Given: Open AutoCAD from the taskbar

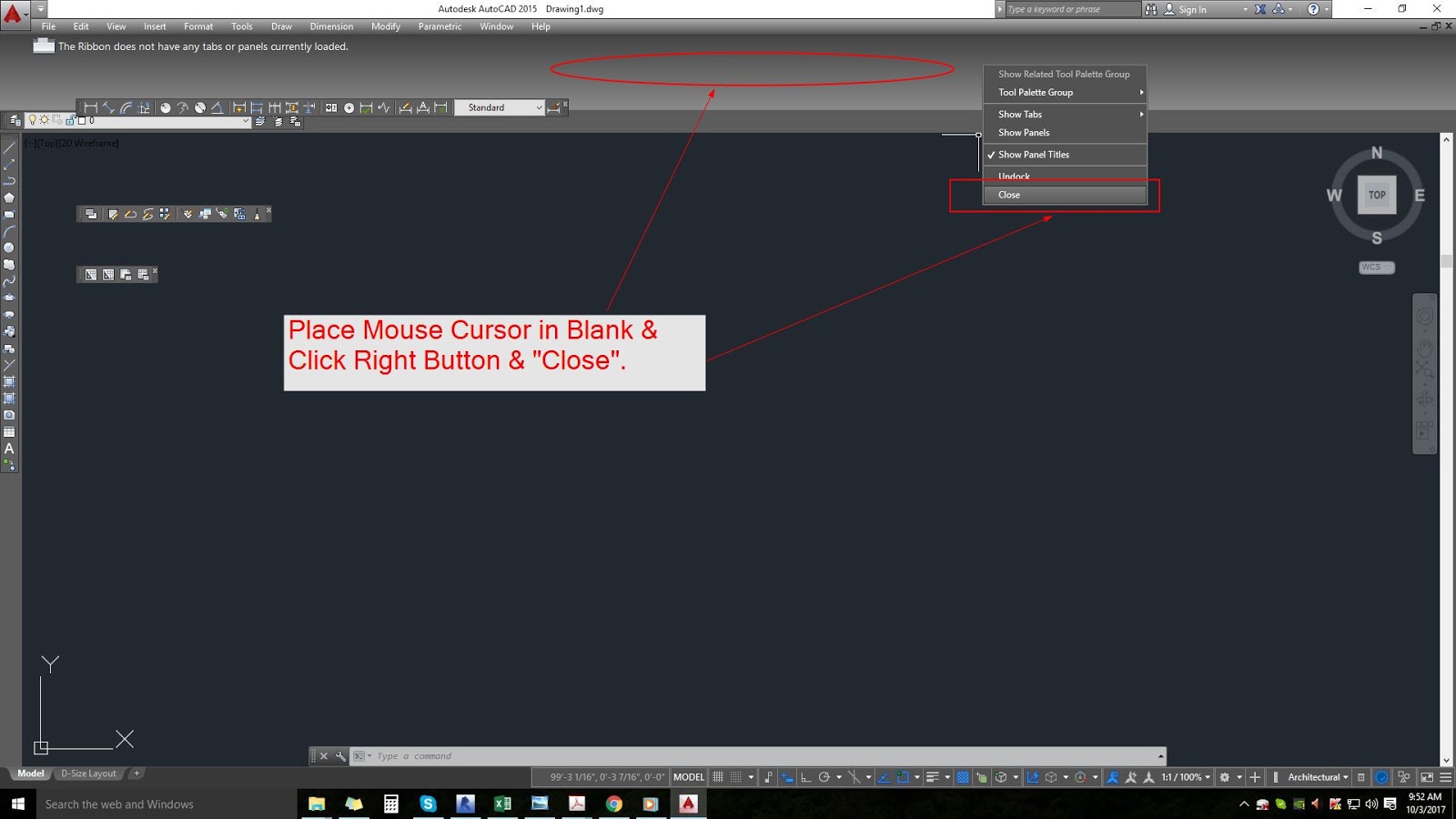Looking at the screenshot, I should (x=687, y=804).
